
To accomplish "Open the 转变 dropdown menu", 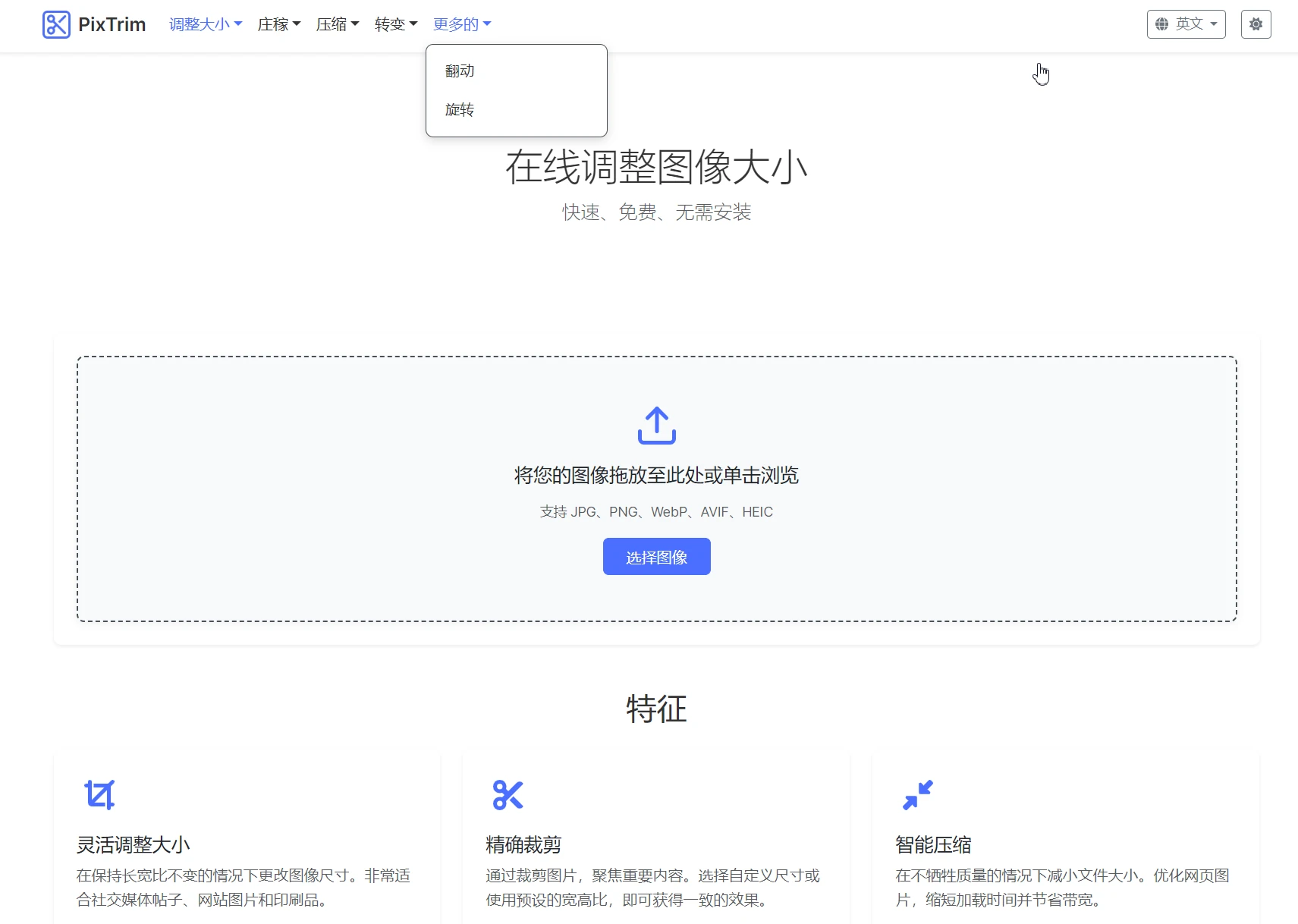I will (x=396, y=24).
